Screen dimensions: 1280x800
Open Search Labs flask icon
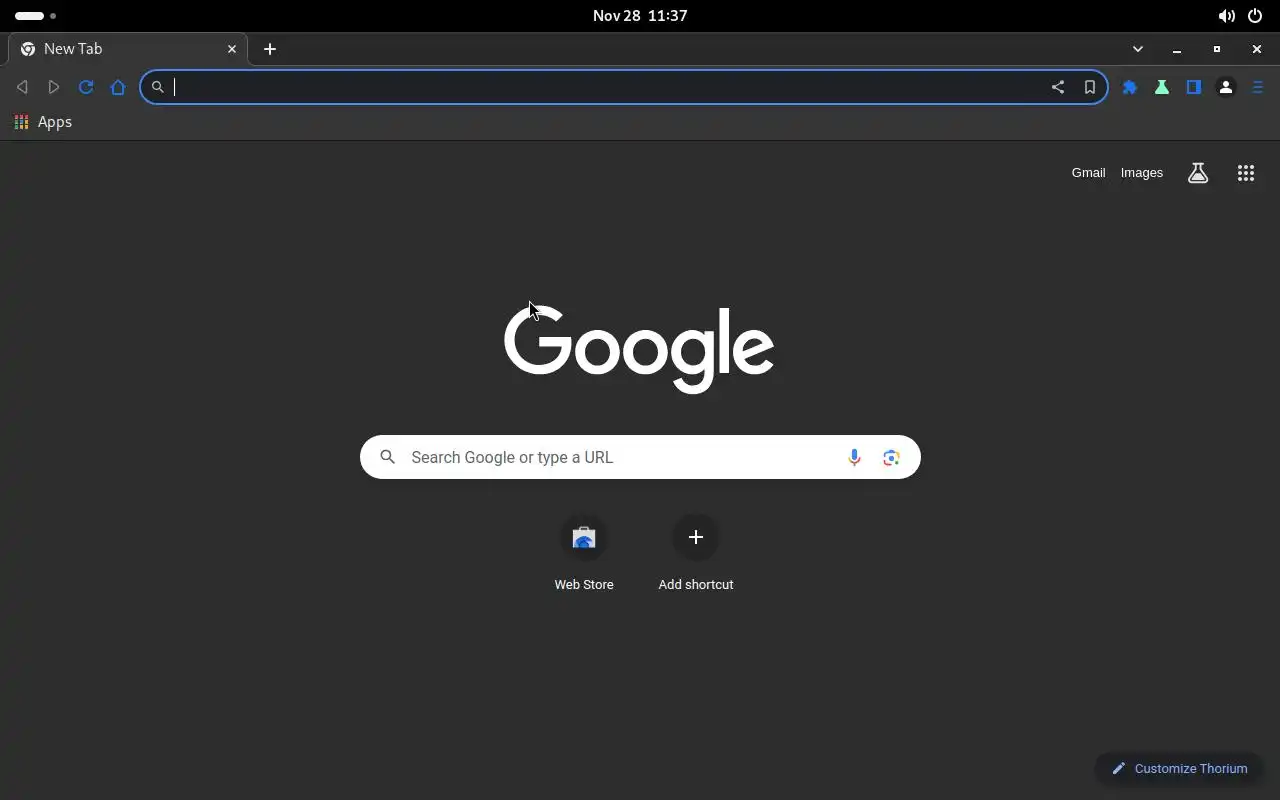coord(1198,173)
